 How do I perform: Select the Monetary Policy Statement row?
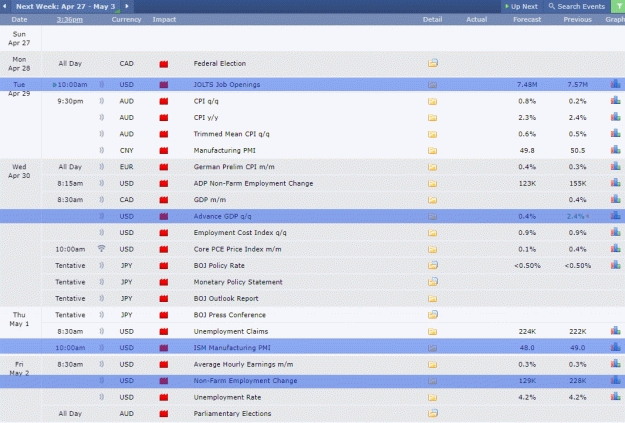[312, 282]
